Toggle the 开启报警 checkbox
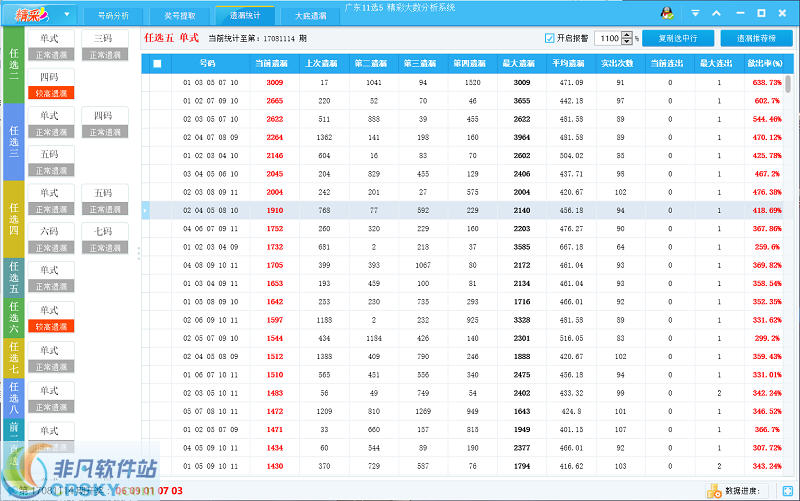This screenshot has width=800, height=501. coord(549,38)
